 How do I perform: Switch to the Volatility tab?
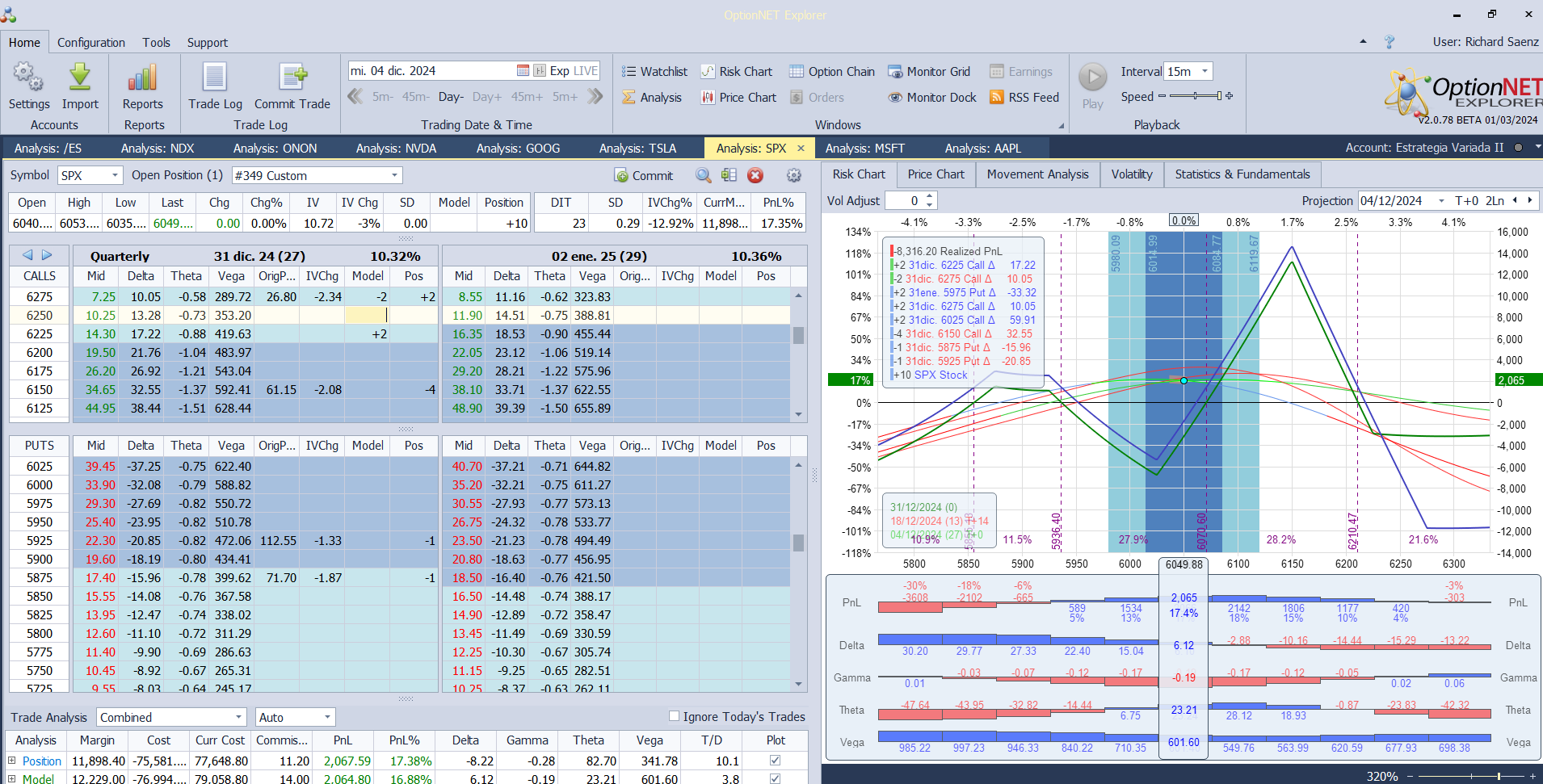[1132, 174]
